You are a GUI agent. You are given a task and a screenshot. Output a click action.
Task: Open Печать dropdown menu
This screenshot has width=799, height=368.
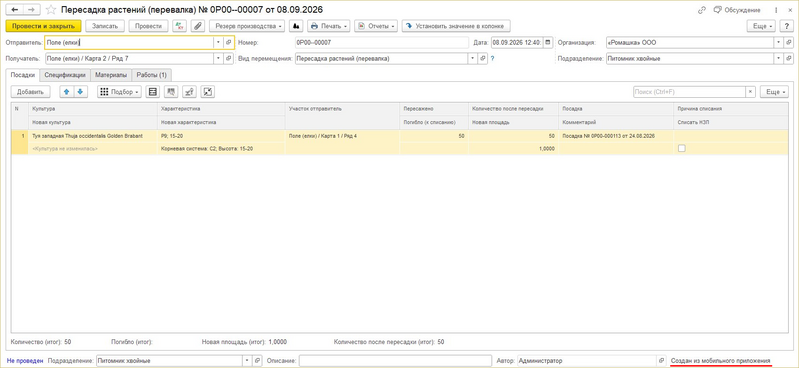click(329, 25)
